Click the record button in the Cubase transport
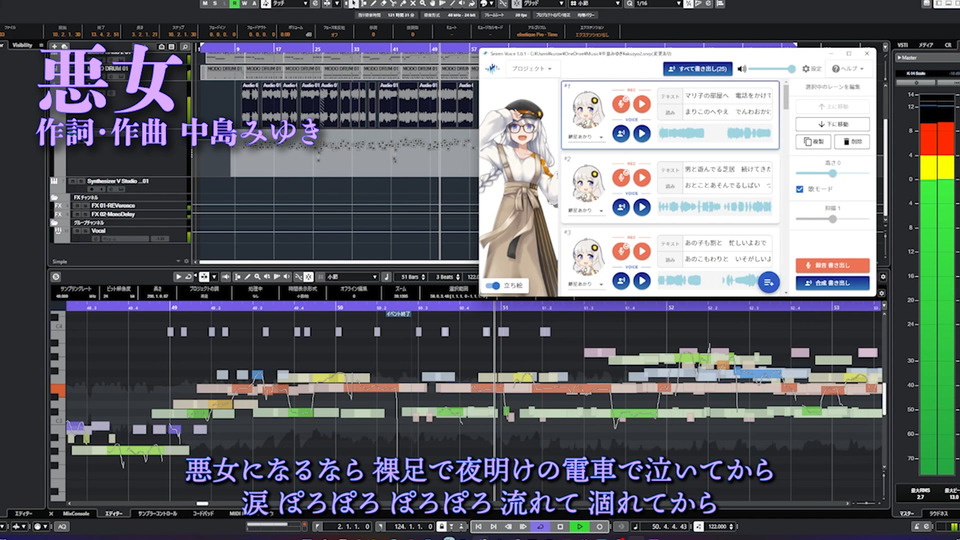The height and width of the screenshot is (540, 960). pyautogui.click(x=599, y=527)
